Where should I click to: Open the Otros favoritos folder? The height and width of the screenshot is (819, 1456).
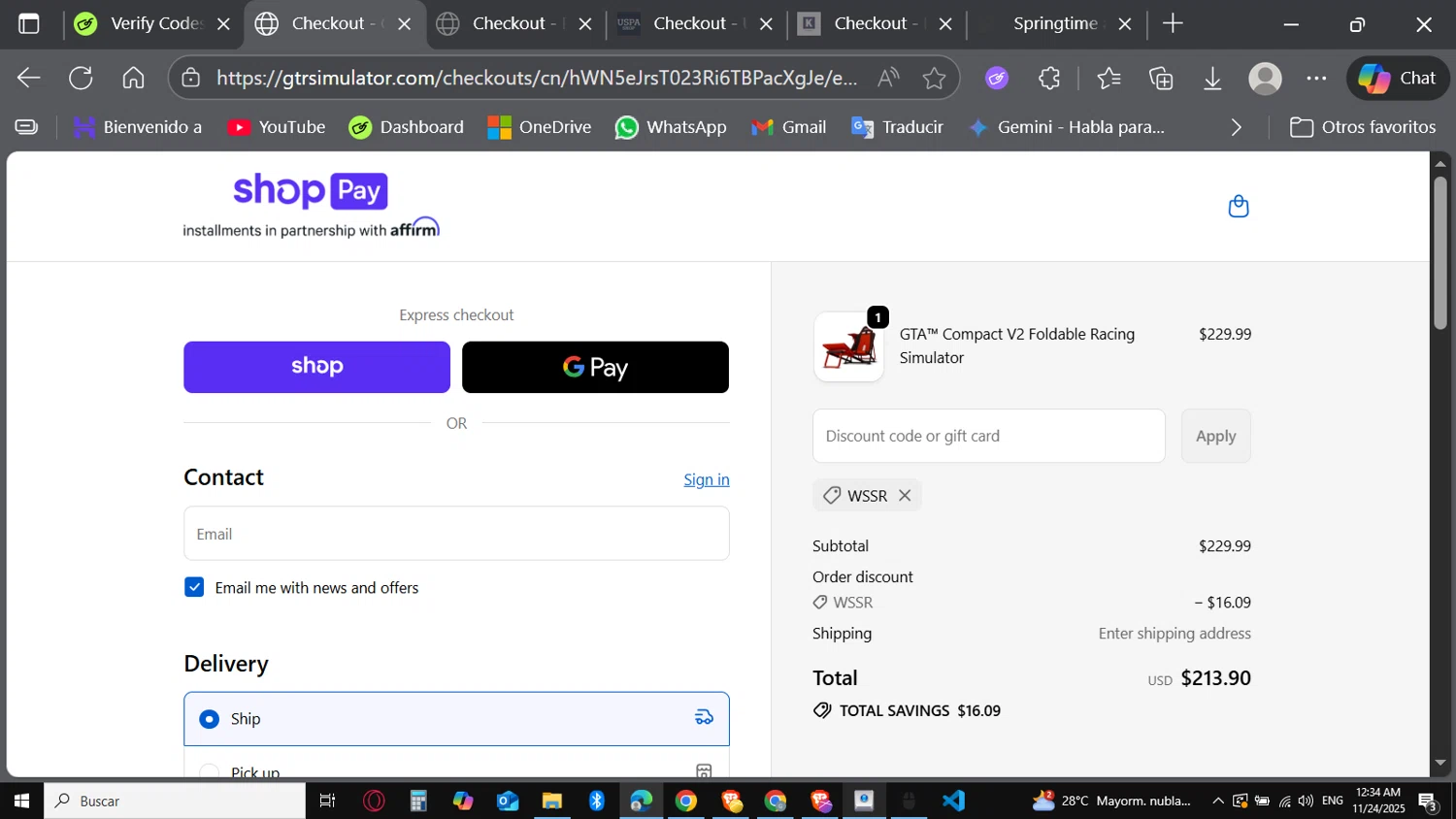(x=1363, y=127)
